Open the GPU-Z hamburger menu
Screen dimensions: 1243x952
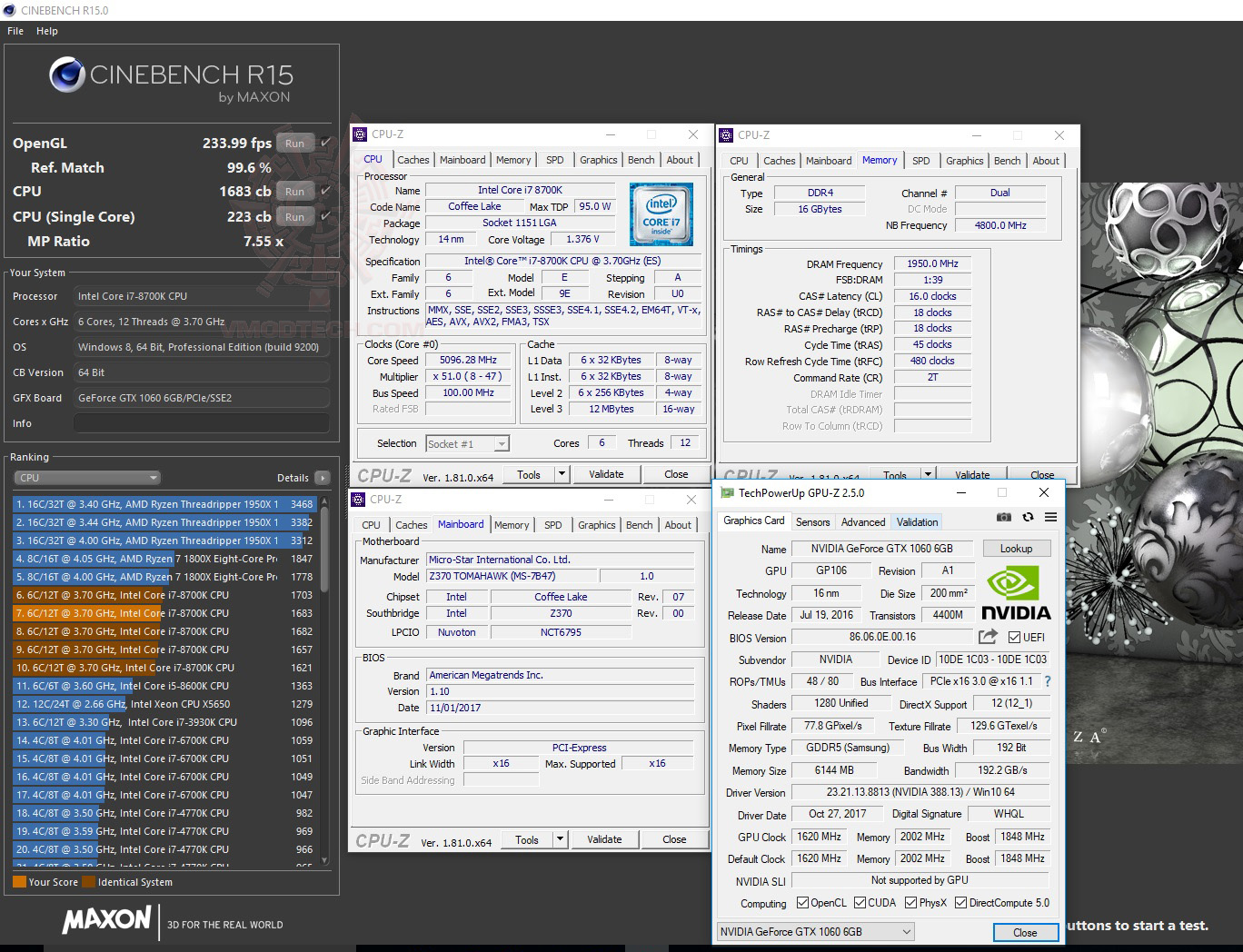(1050, 517)
